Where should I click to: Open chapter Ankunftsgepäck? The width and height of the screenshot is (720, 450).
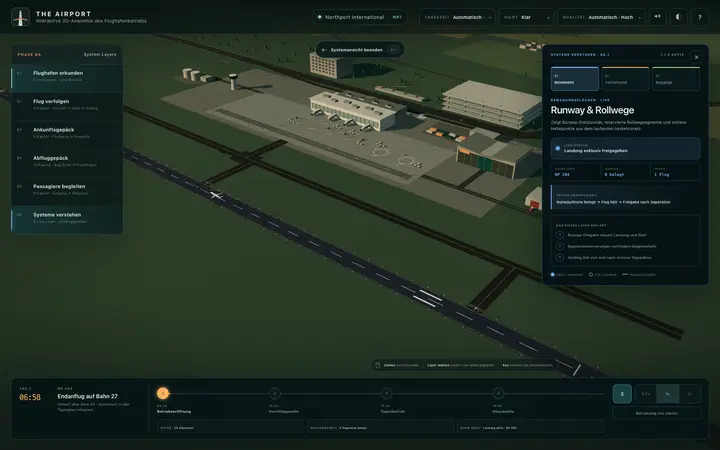pyautogui.click(x=67, y=133)
